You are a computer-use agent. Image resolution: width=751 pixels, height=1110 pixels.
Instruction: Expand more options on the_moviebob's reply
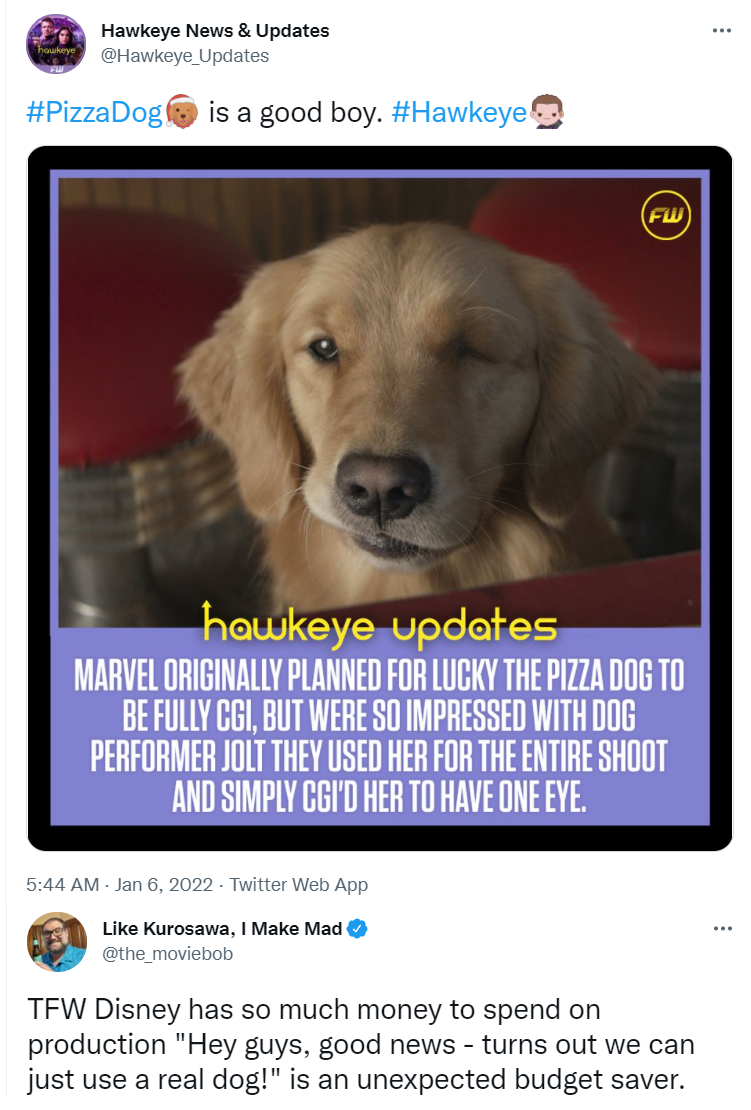pyautogui.click(x=721, y=929)
